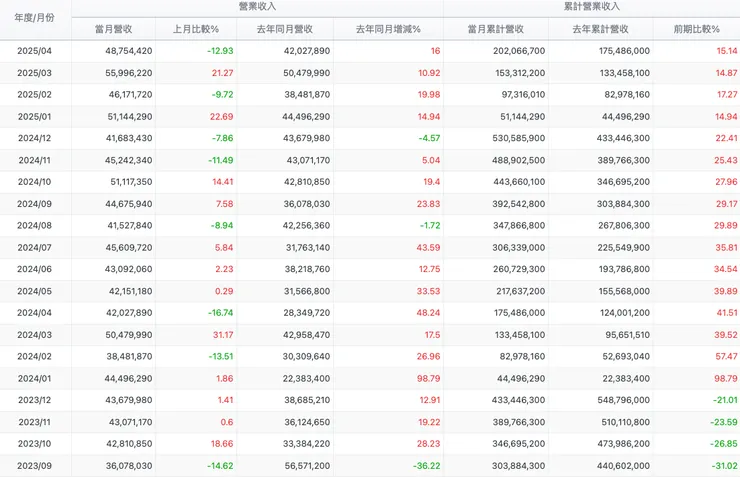Select the 2024/01 row date cell
Screen dimensions: 740x477
(x=34, y=378)
